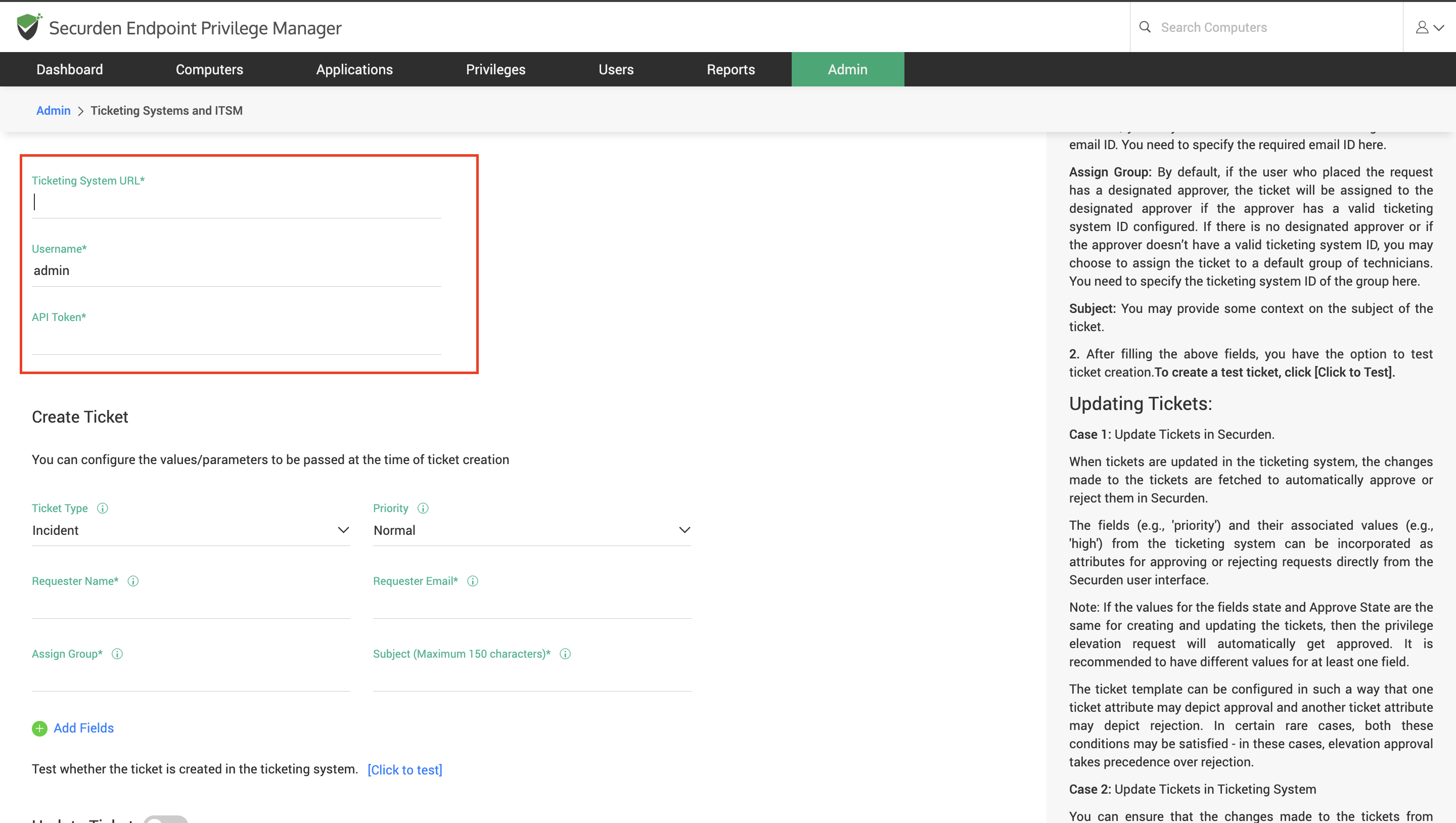The height and width of the screenshot is (823, 1456).
Task: Go to Admin via breadcrumb link
Action: (x=53, y=111)
